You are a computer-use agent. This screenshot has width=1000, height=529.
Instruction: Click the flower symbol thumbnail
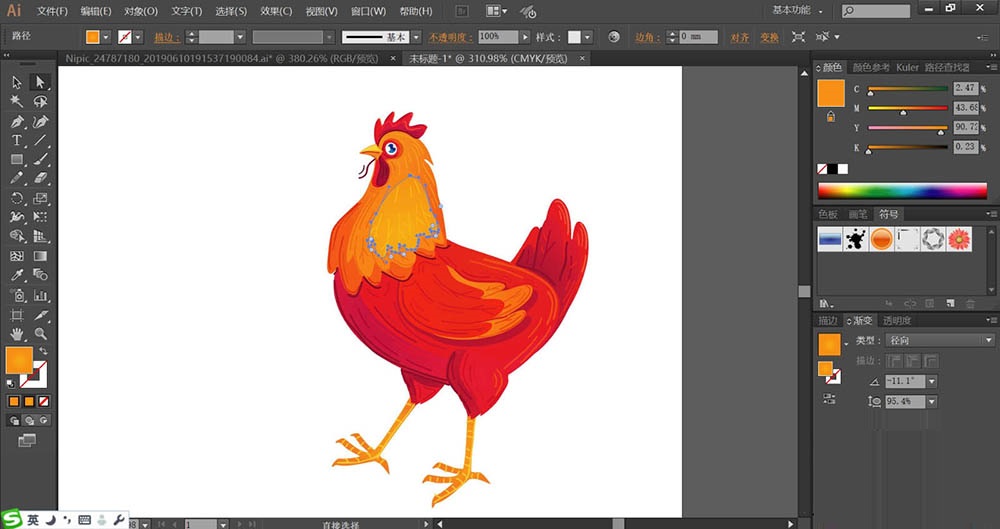(959, 239)
